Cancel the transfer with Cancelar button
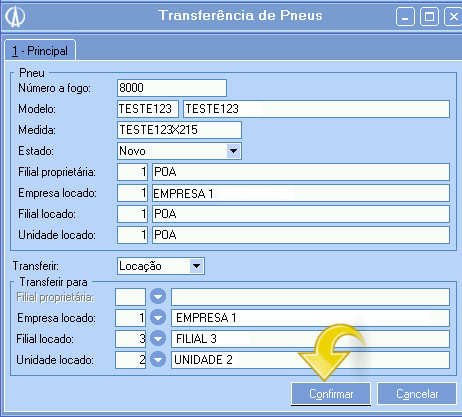 (417, 394)
